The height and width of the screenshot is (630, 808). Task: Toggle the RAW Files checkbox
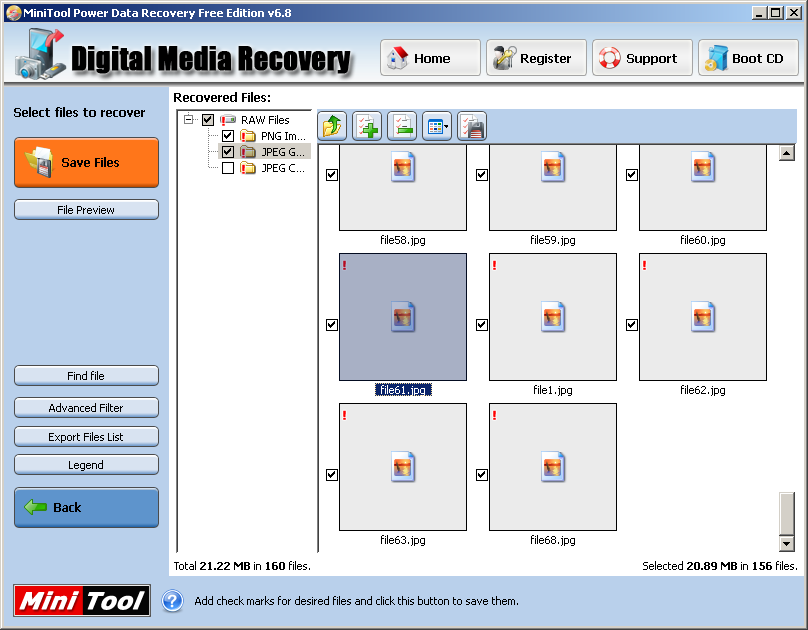(208, 120)
